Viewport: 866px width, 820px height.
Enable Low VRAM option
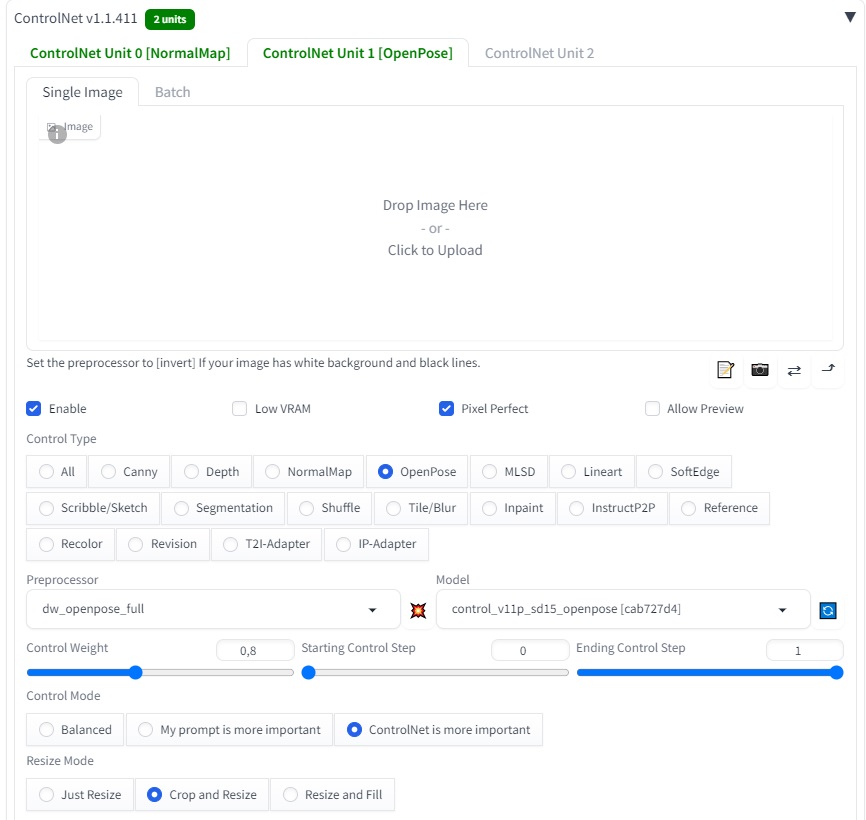click(239, 409)
